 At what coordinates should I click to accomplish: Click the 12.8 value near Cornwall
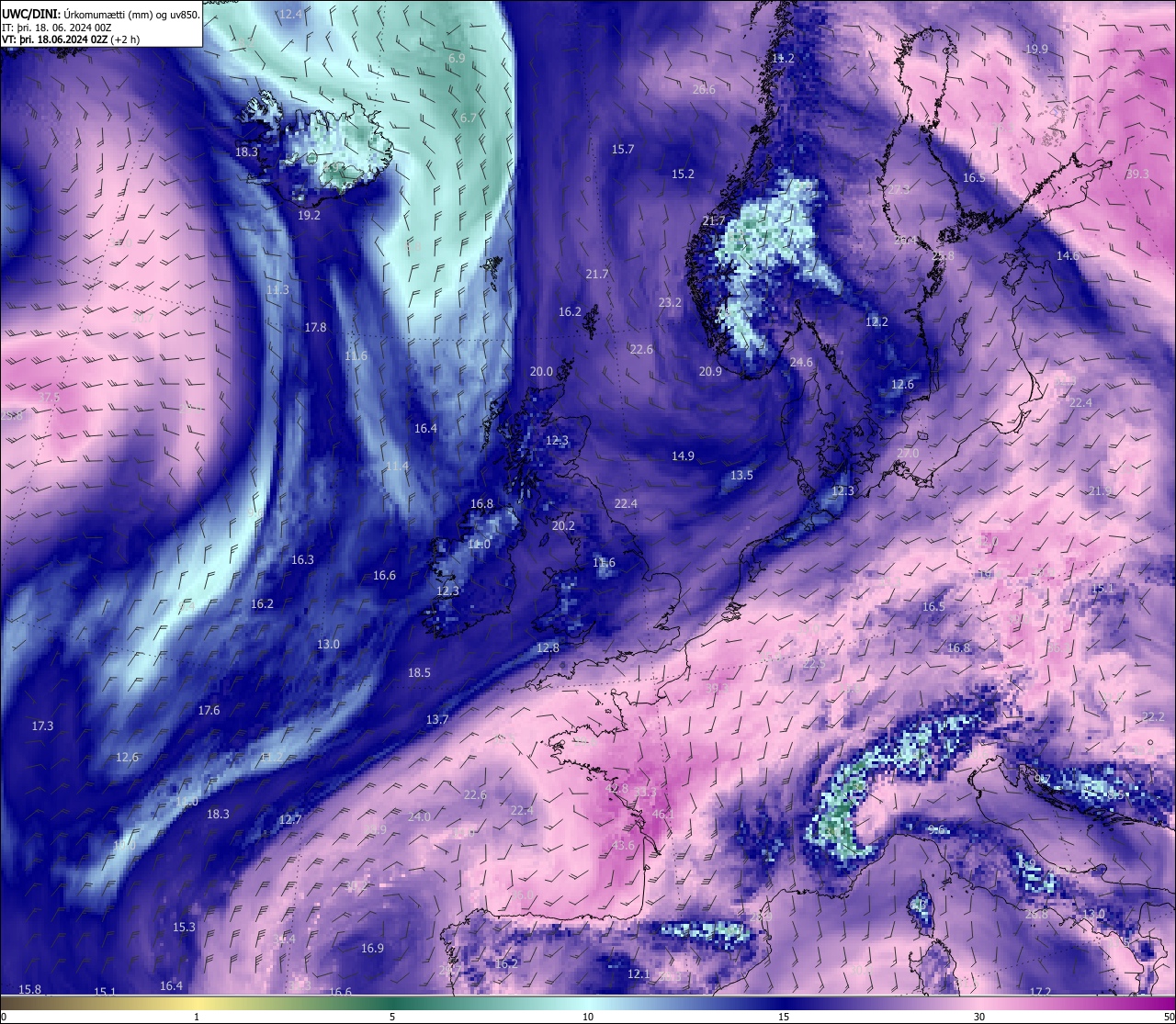(548, 647)
